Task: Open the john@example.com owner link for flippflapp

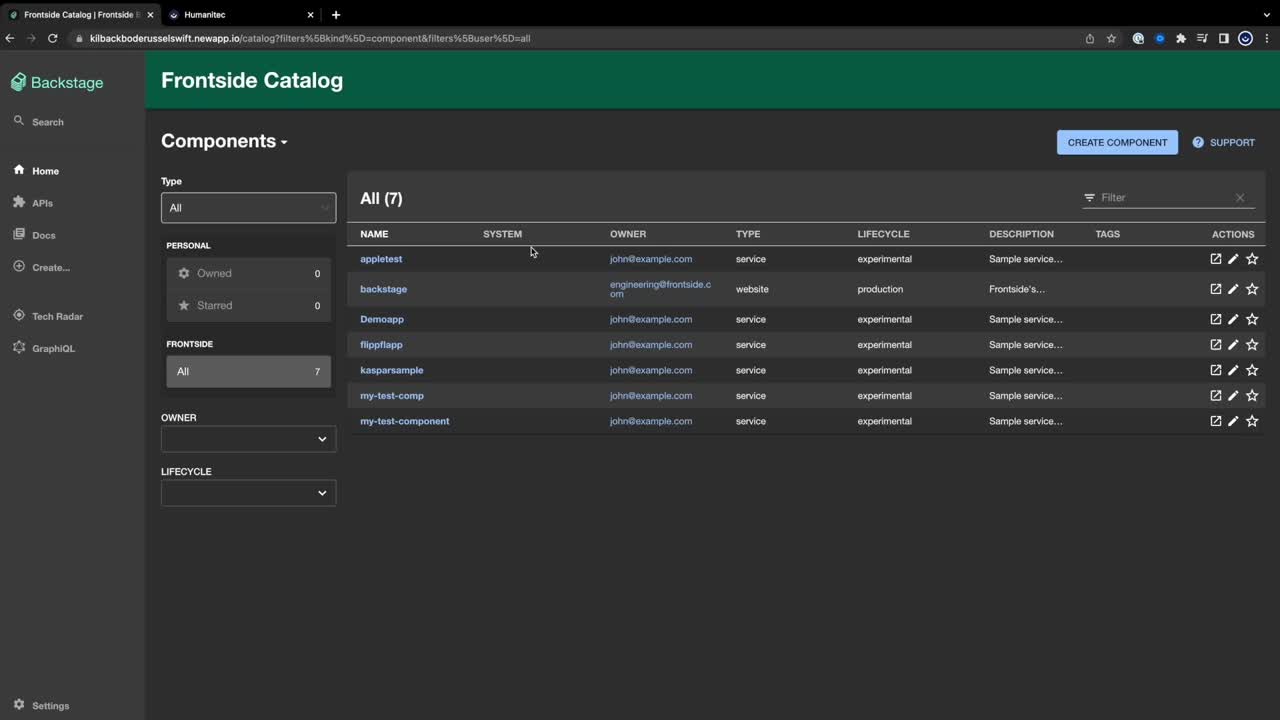Action: click(x=650, y=344)
